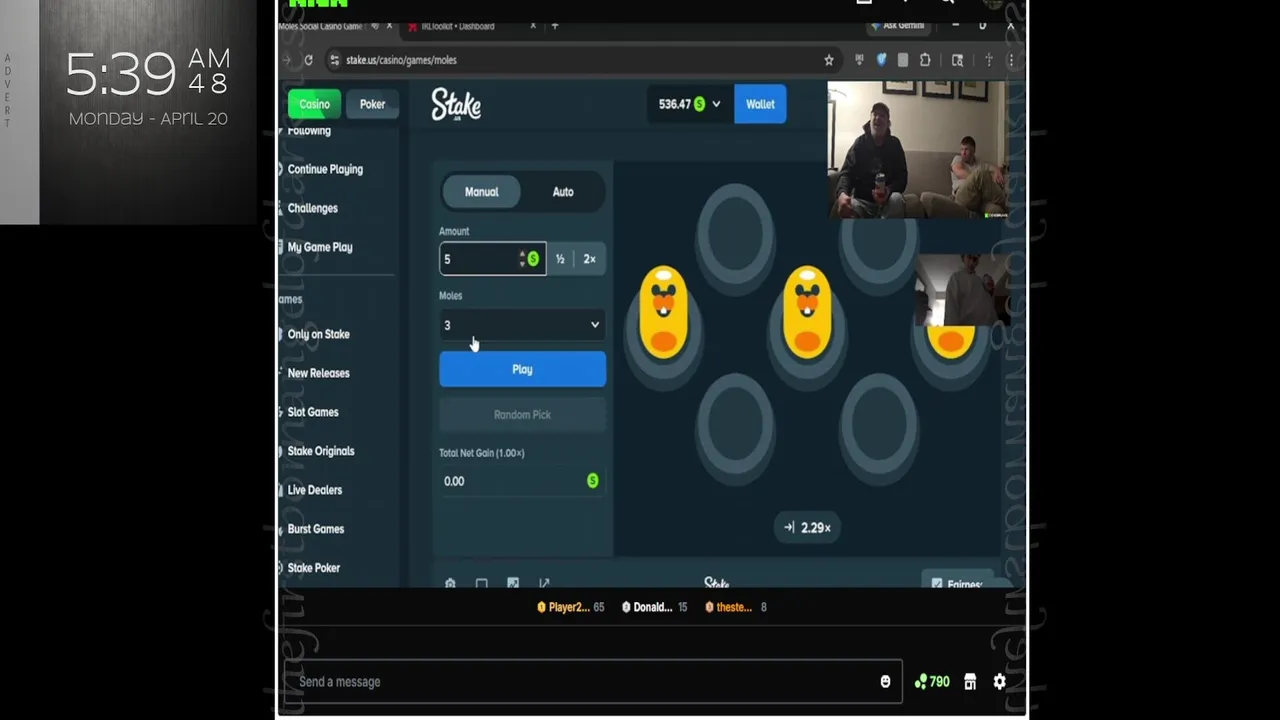Click the left yellow mole
1280x720 pixels.
point(663,312)
